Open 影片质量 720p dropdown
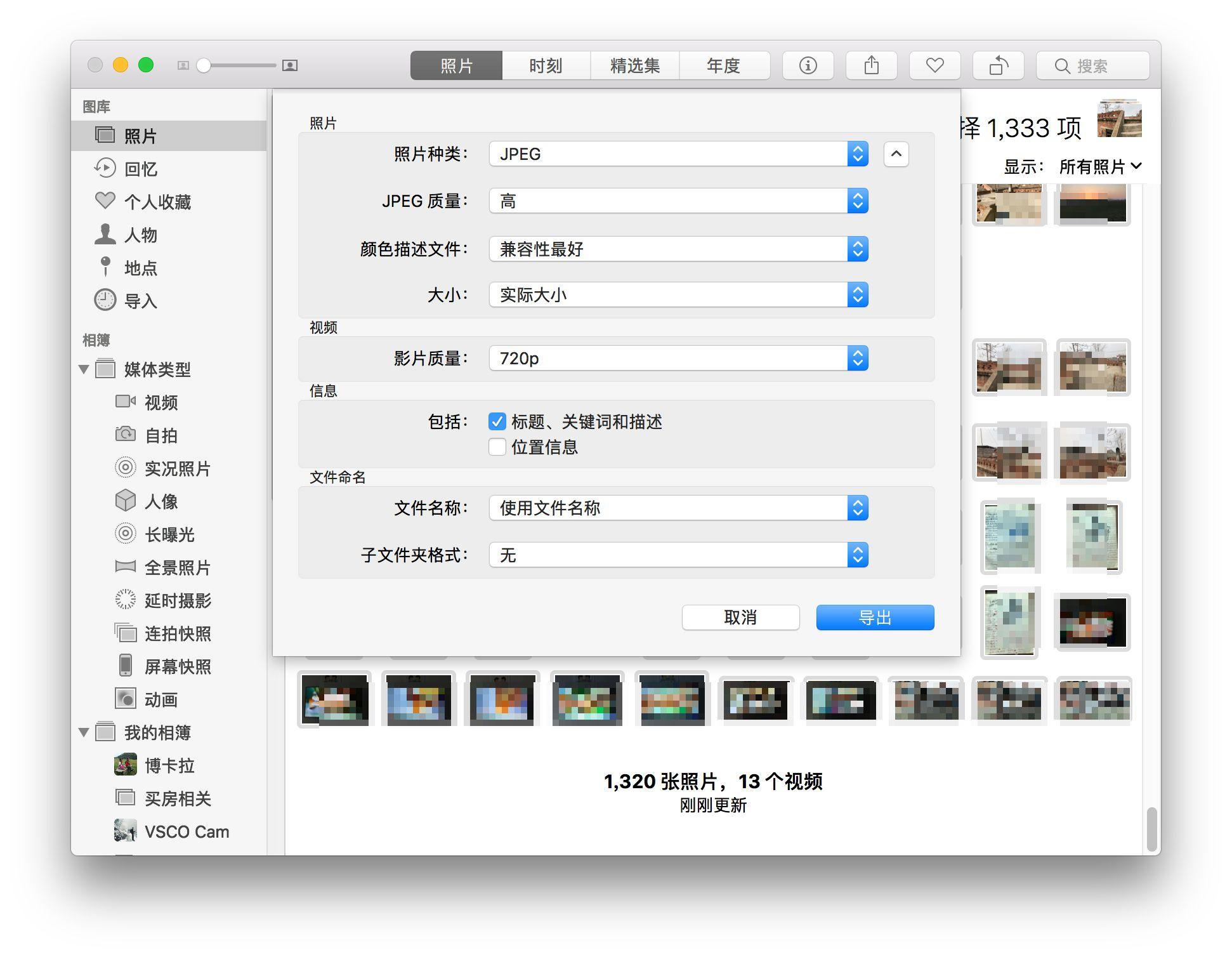The image size is (1232, 957). tap(678, 359)
